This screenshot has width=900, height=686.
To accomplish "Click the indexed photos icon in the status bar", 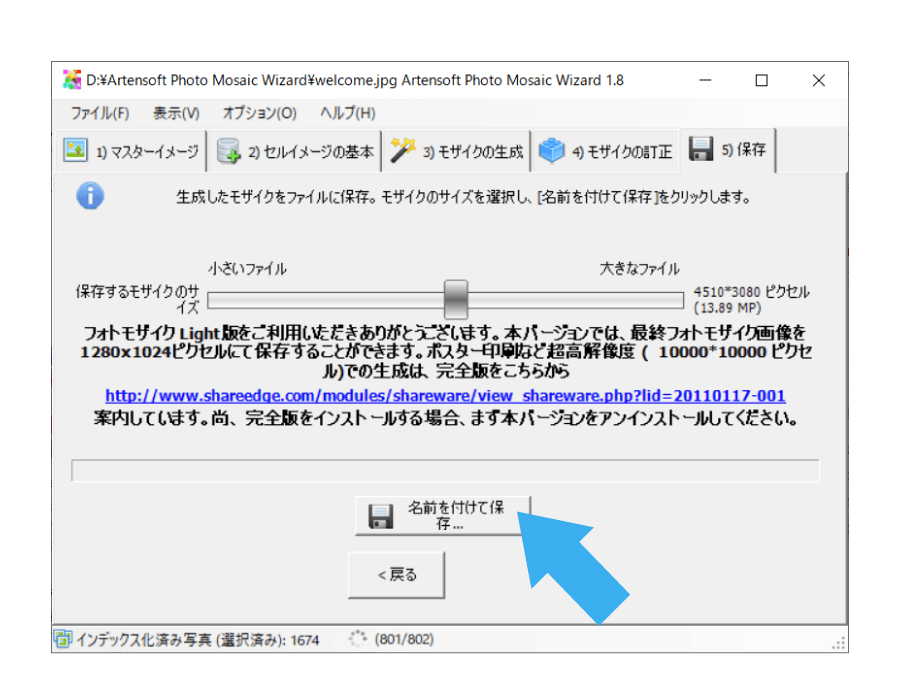I will coord(63,638).
